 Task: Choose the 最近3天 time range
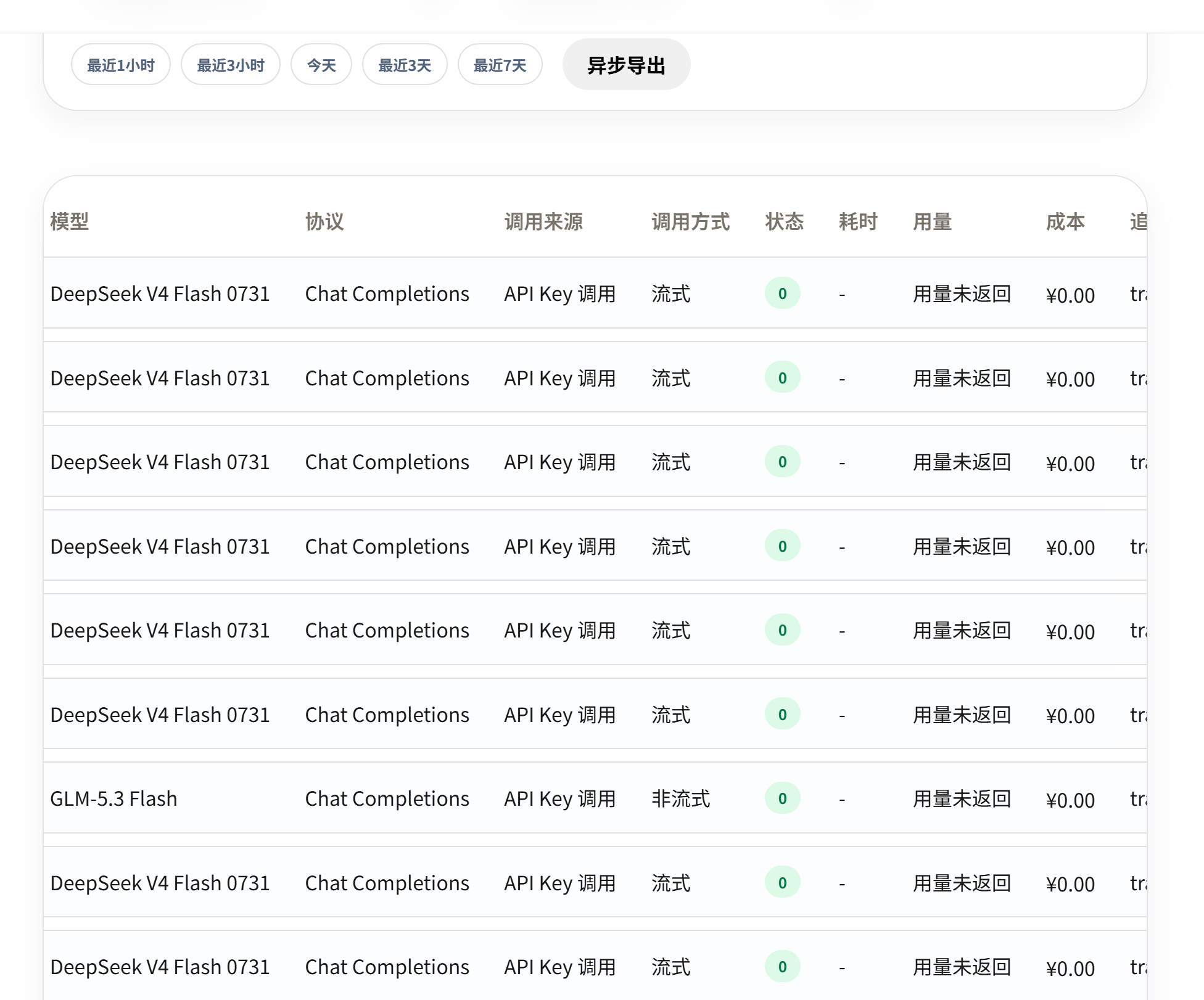(405, 65)
